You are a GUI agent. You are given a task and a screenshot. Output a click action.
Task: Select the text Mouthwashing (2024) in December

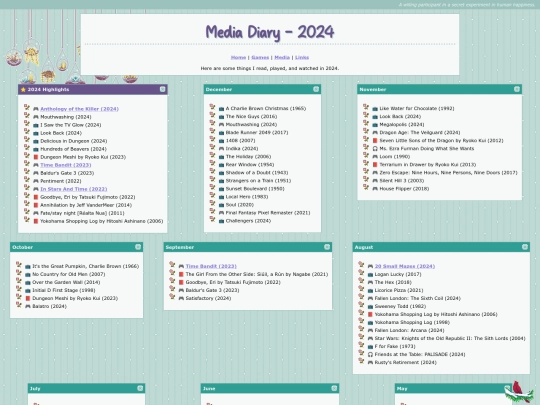(251, 125)
